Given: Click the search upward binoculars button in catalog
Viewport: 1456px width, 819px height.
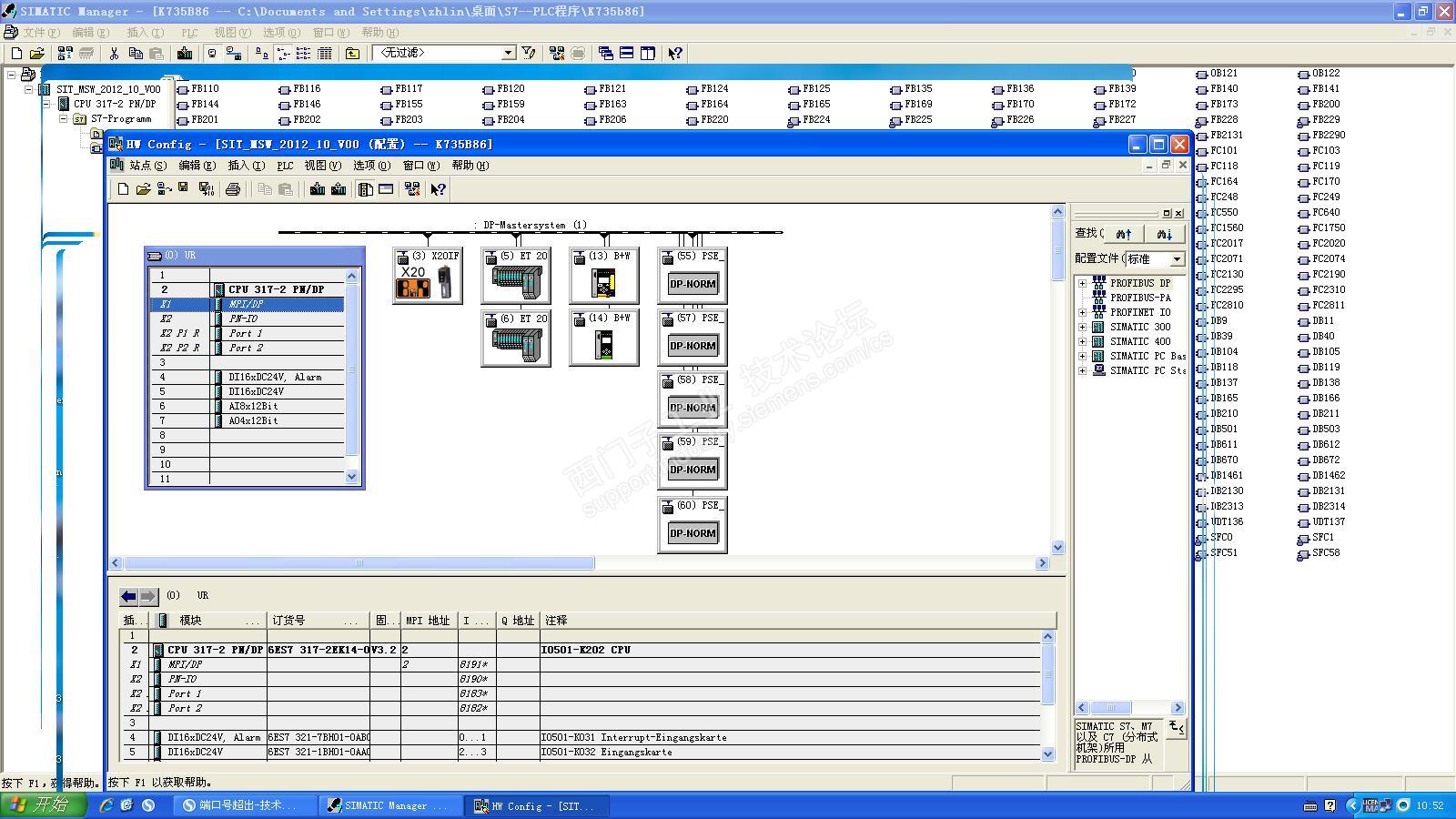Looking at the screenshot, I should click(1124, 234).
